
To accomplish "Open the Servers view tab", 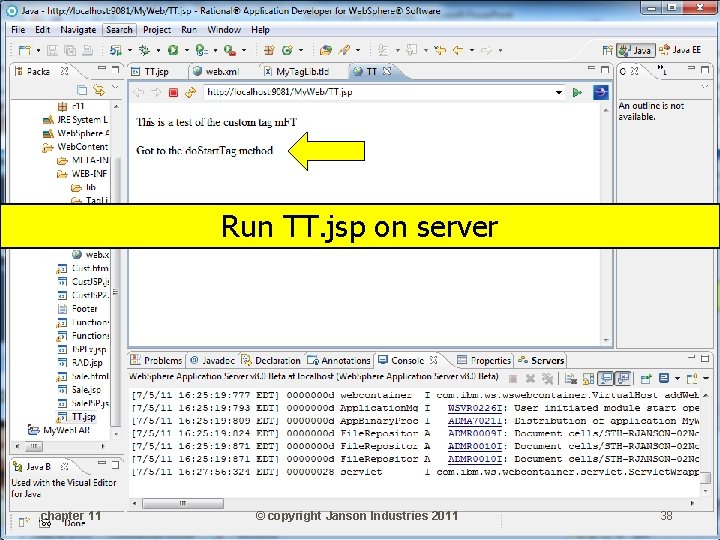I will (541, 360).
